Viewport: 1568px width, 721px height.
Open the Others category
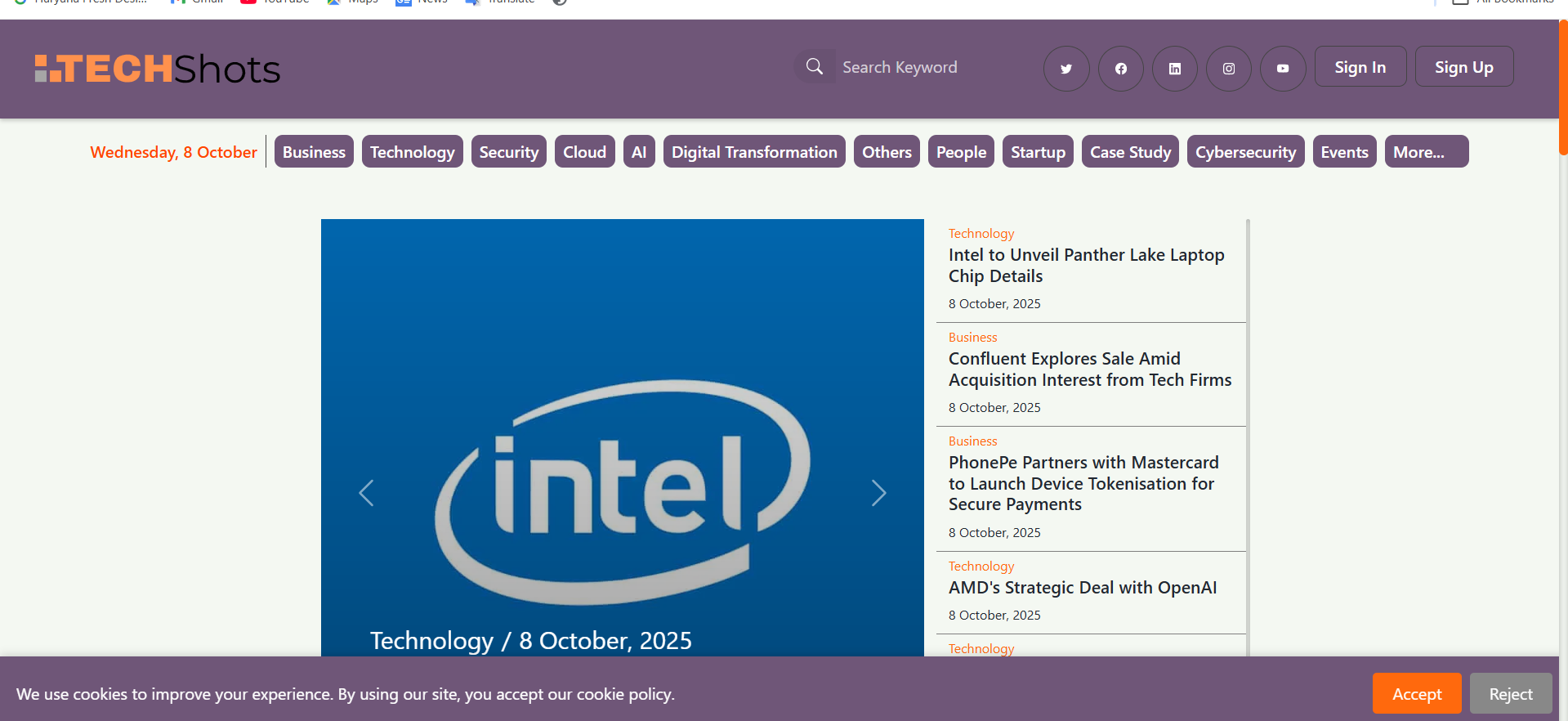point(887,152)
